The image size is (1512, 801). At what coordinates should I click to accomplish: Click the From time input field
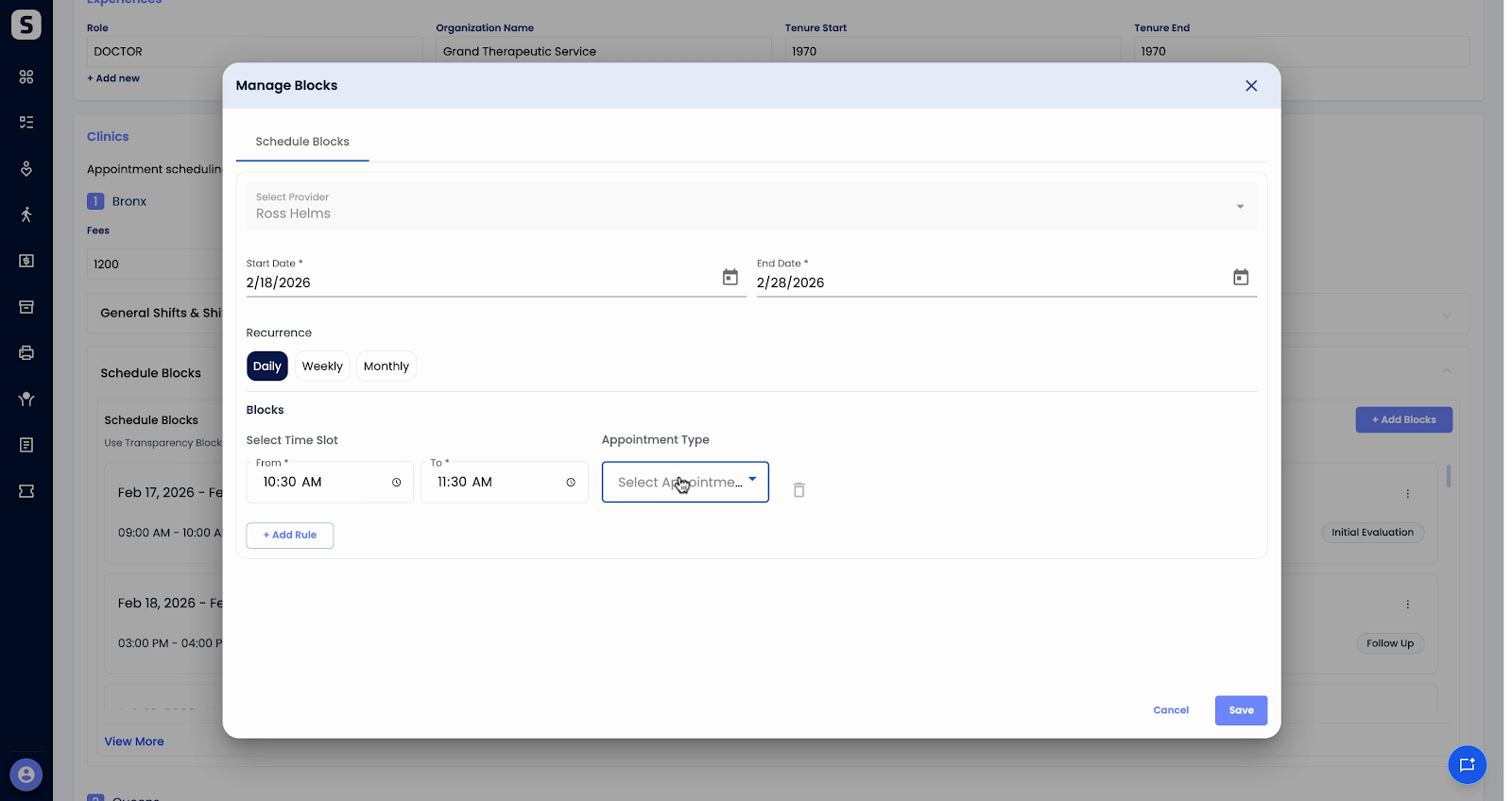(x=330, y=482)
